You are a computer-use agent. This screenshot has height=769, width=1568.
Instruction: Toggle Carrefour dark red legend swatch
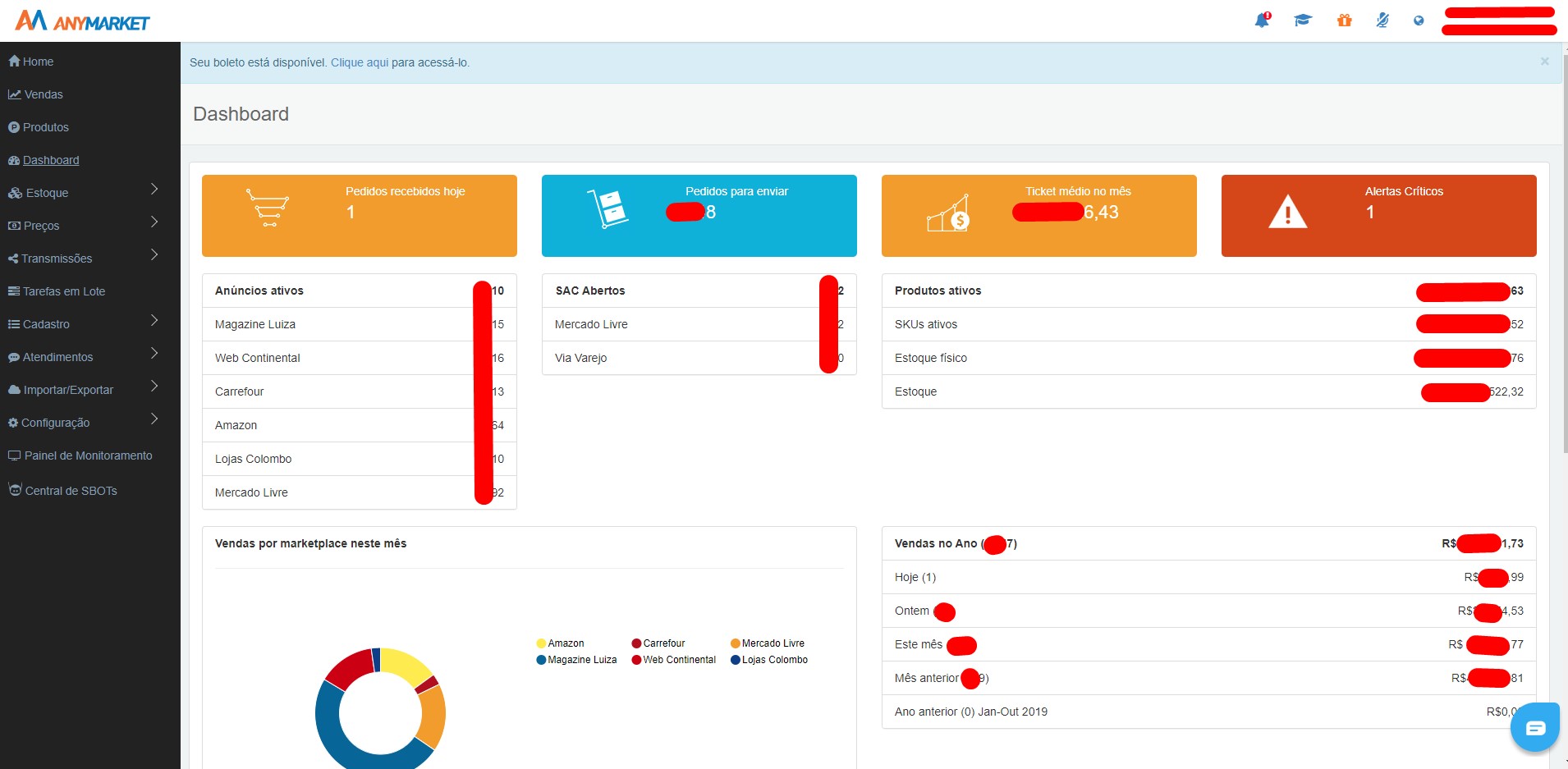tap(636, 643)
